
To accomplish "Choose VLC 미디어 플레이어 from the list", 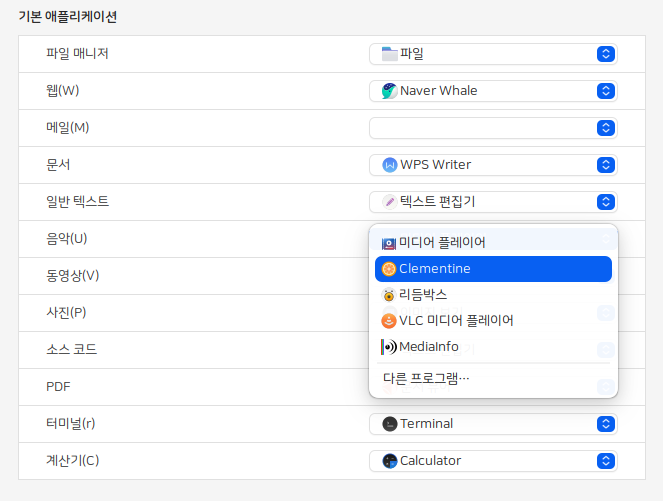I will click(x=456, y=321).
